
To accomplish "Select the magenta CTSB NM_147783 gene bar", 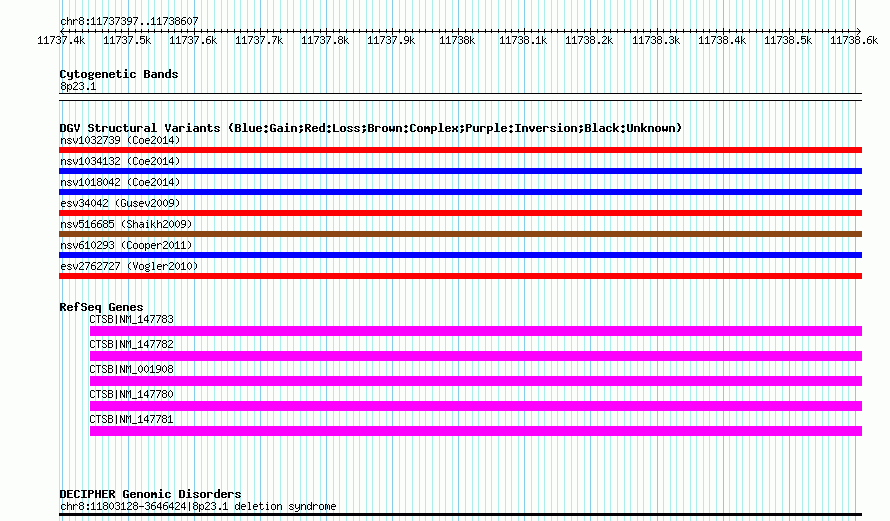I will (x=476, y=331).
